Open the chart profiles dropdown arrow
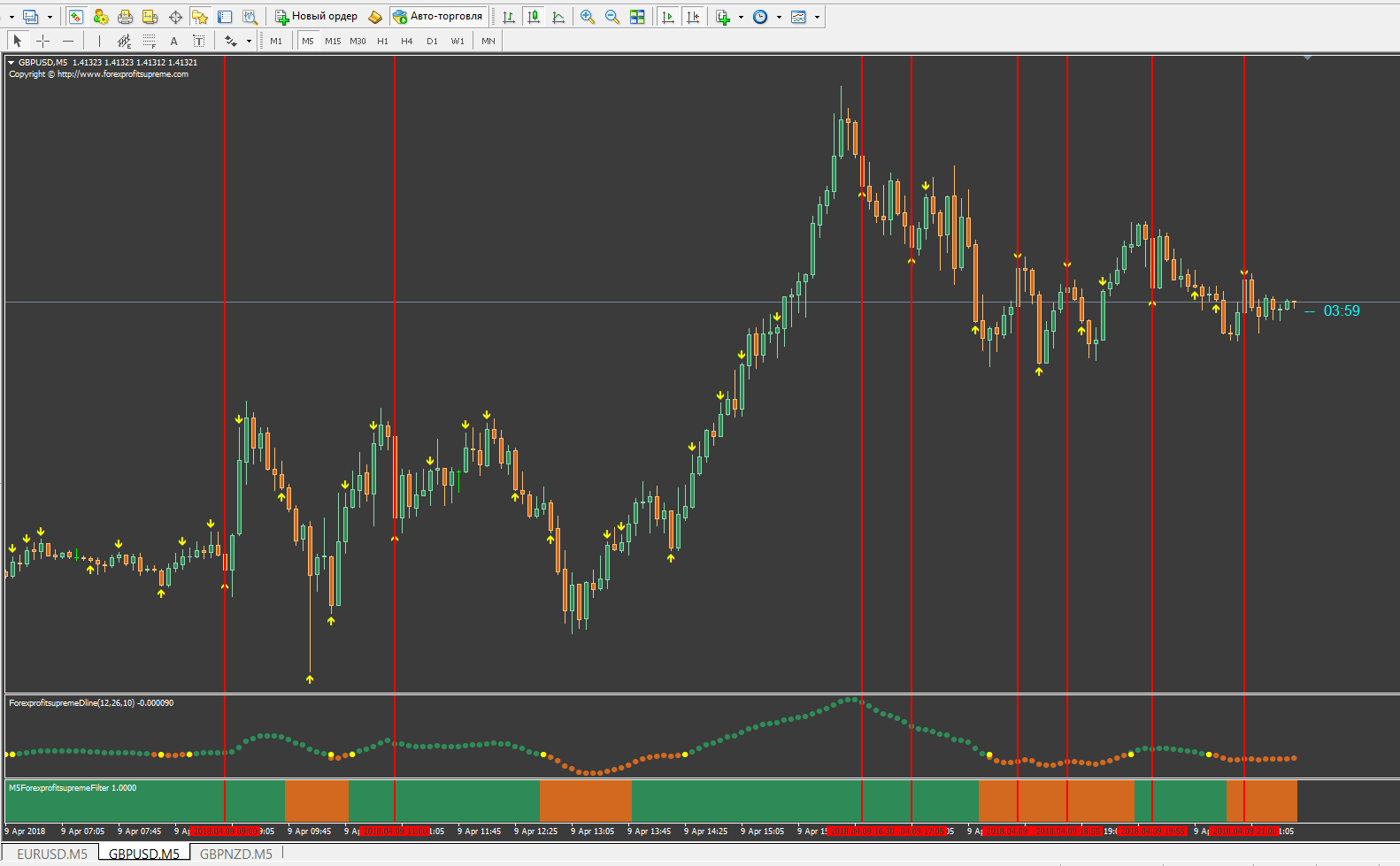Screen dimensions: 1400x866 point(50,17)
